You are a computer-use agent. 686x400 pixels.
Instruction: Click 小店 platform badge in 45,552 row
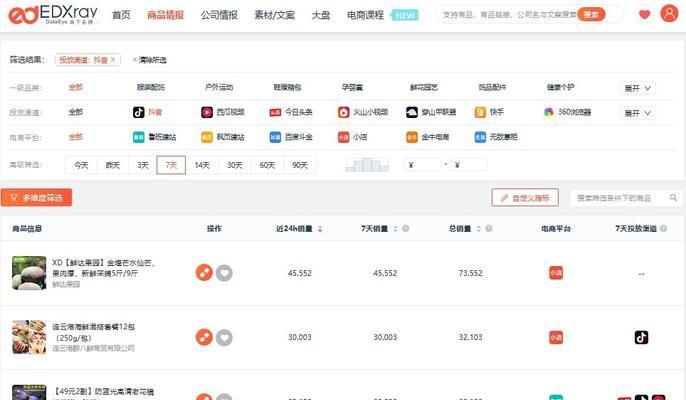pos(556,273)
